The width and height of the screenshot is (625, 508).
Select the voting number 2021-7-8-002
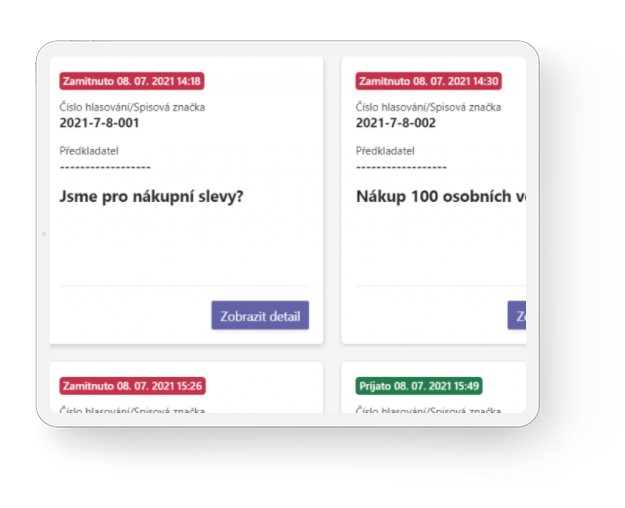click(395, 123)
